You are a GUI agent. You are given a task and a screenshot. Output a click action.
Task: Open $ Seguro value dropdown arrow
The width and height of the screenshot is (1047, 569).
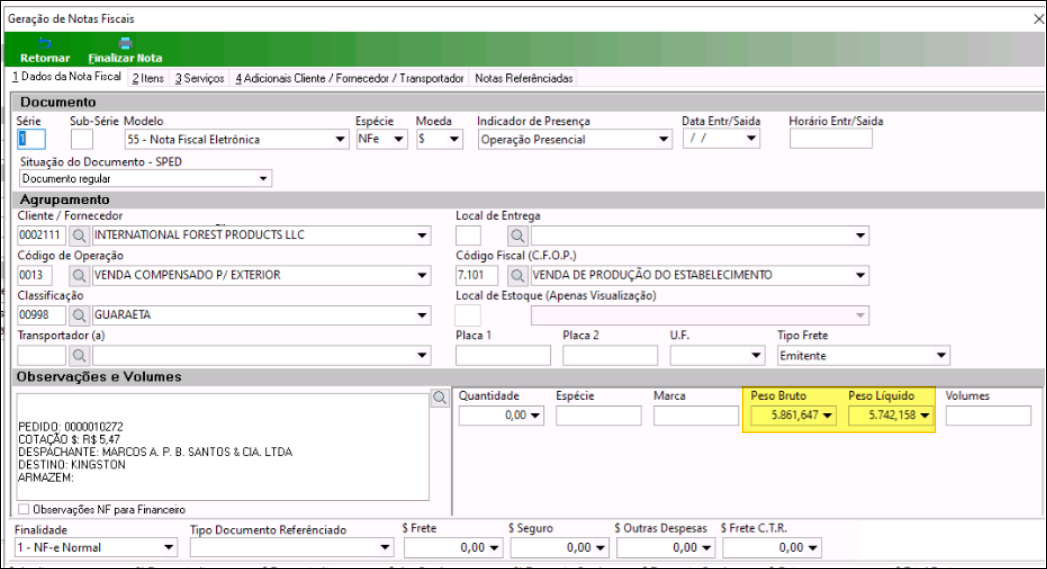600,548
